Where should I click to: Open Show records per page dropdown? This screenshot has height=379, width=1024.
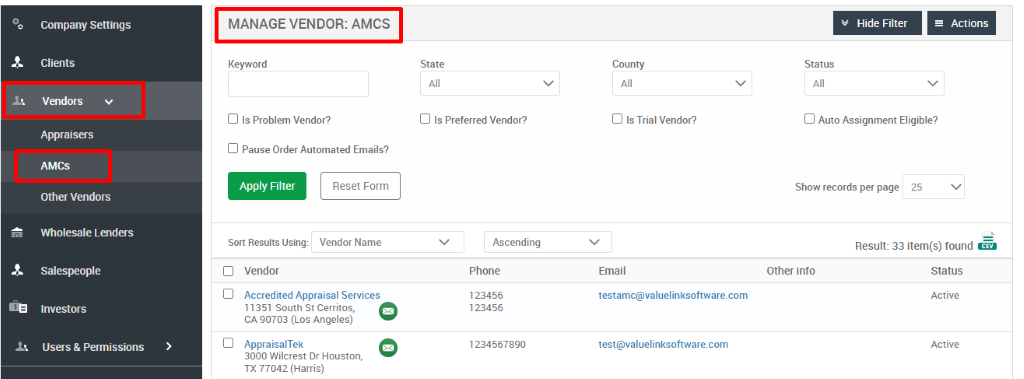(933, 187)
